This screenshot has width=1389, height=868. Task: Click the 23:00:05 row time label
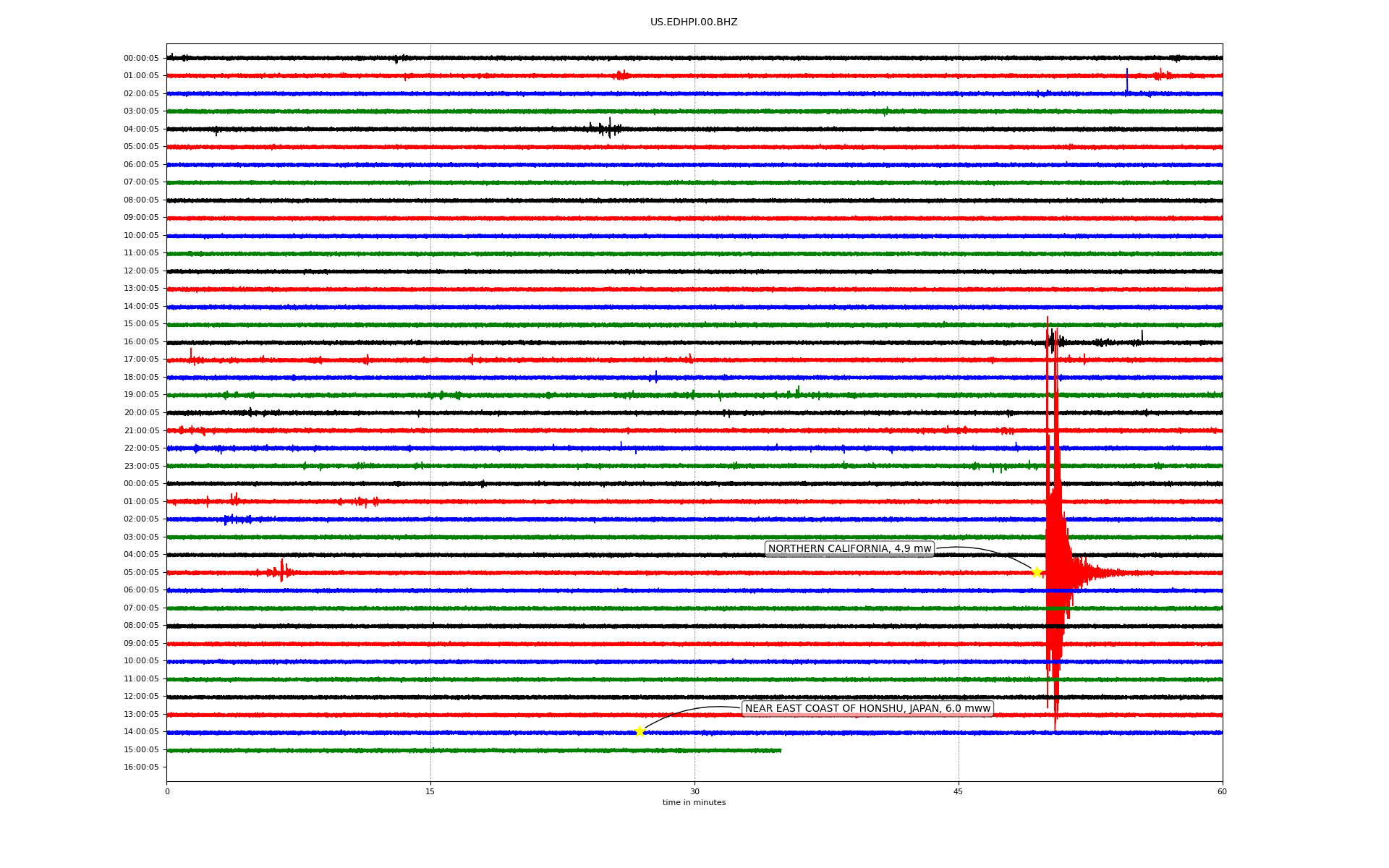pyautogui.click(x=141, y=466)
